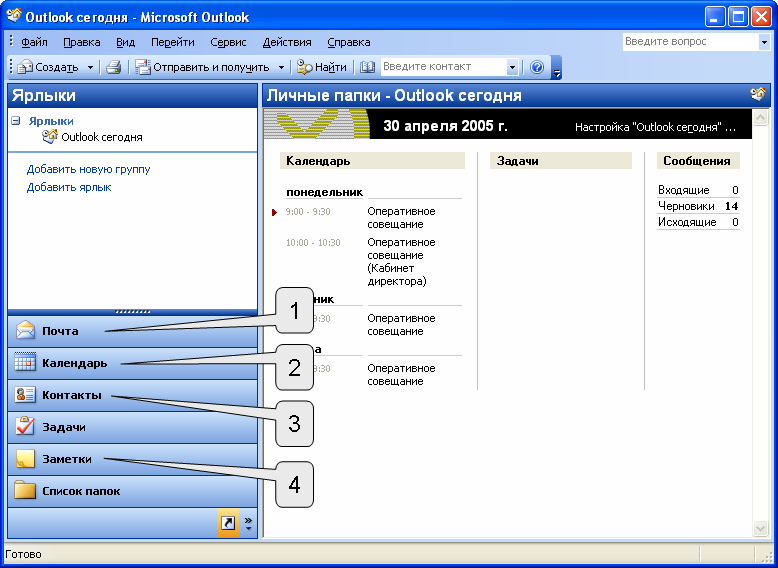The height and width of the screenshot is (568, 778).
Task: Open the Перейти menu
Action: (x=173, y=42)
